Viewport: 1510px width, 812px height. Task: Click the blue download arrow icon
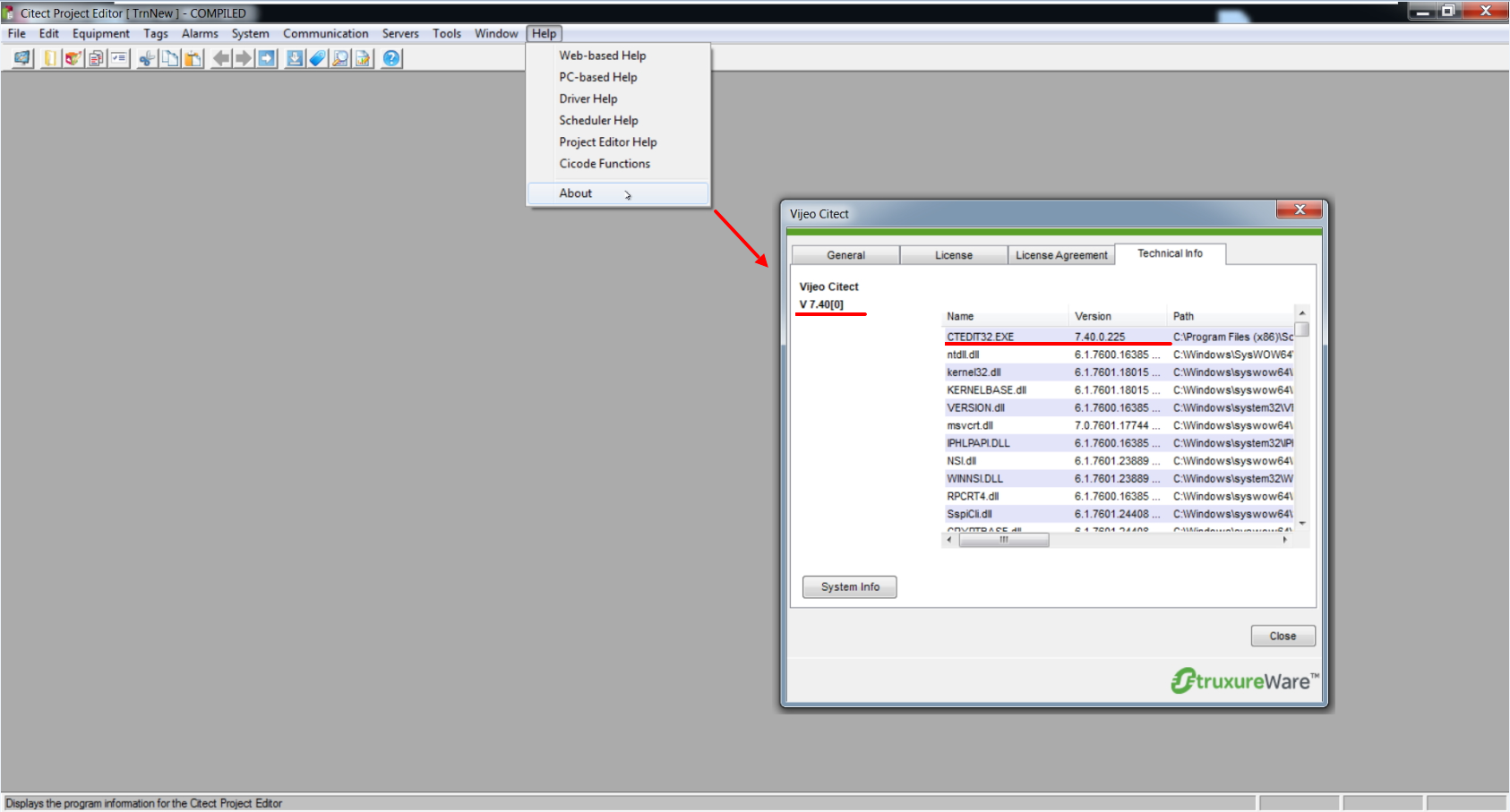(295, 58)
